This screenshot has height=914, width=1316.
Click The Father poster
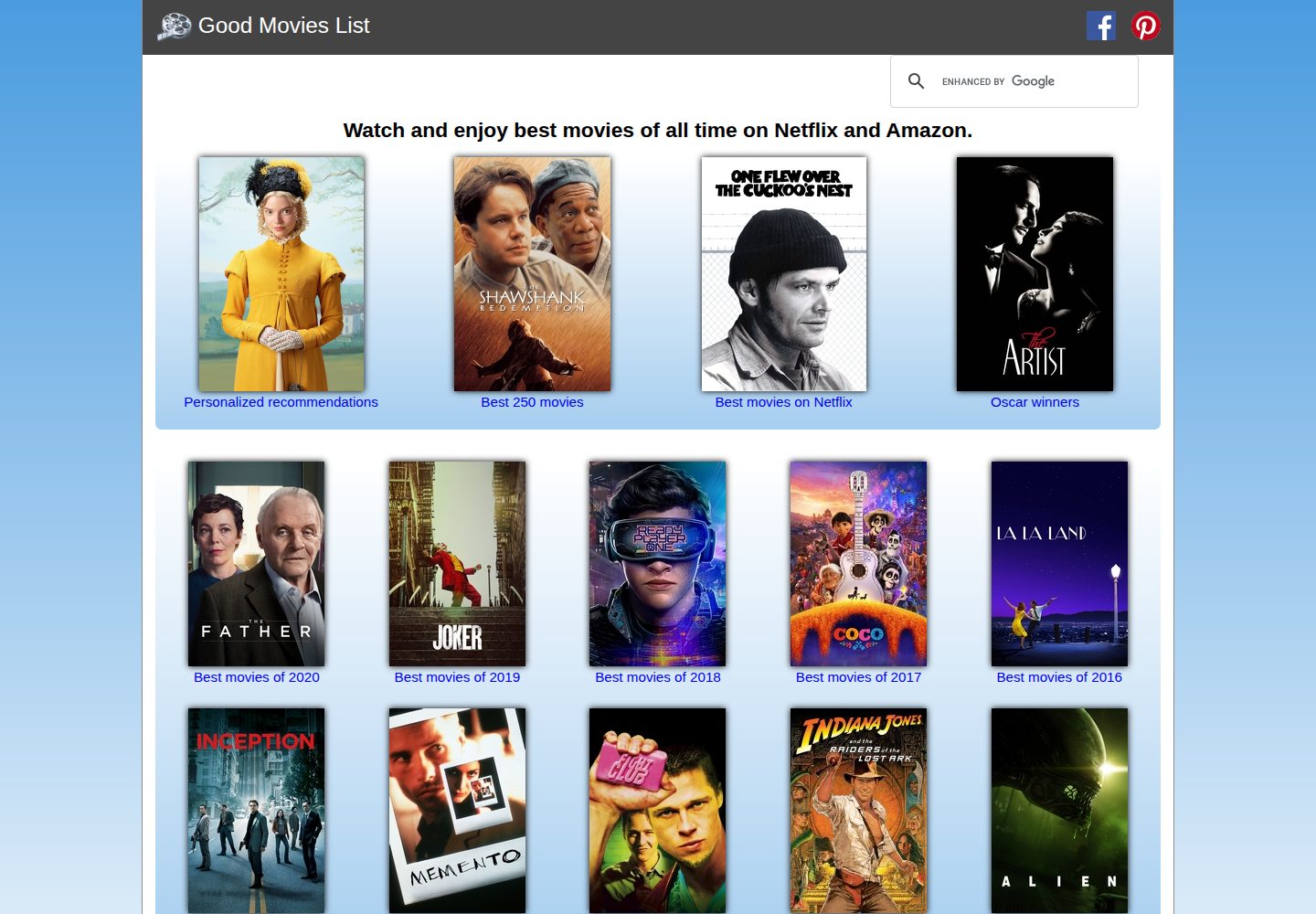pyautogui.click(x=256, y=564)
